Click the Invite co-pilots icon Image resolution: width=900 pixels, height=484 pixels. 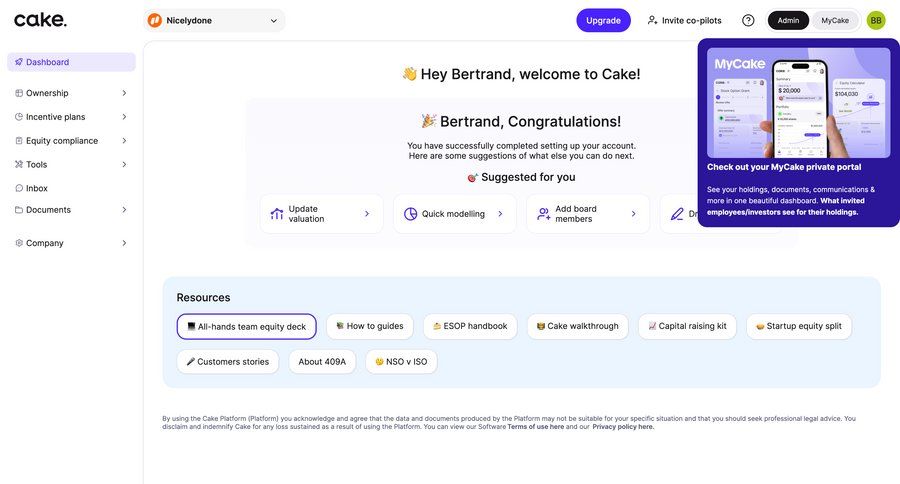pyautogui.click(x=653, y=20)
